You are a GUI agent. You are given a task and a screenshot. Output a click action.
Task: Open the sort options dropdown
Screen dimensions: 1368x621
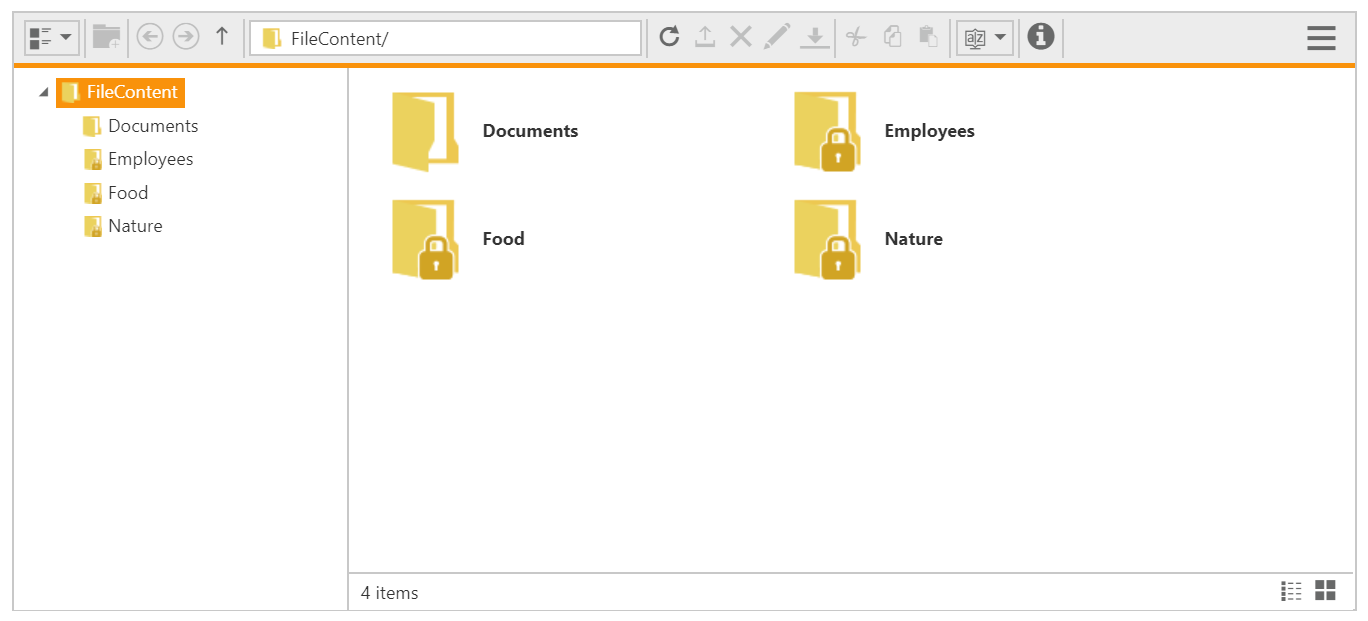[984, 36]
